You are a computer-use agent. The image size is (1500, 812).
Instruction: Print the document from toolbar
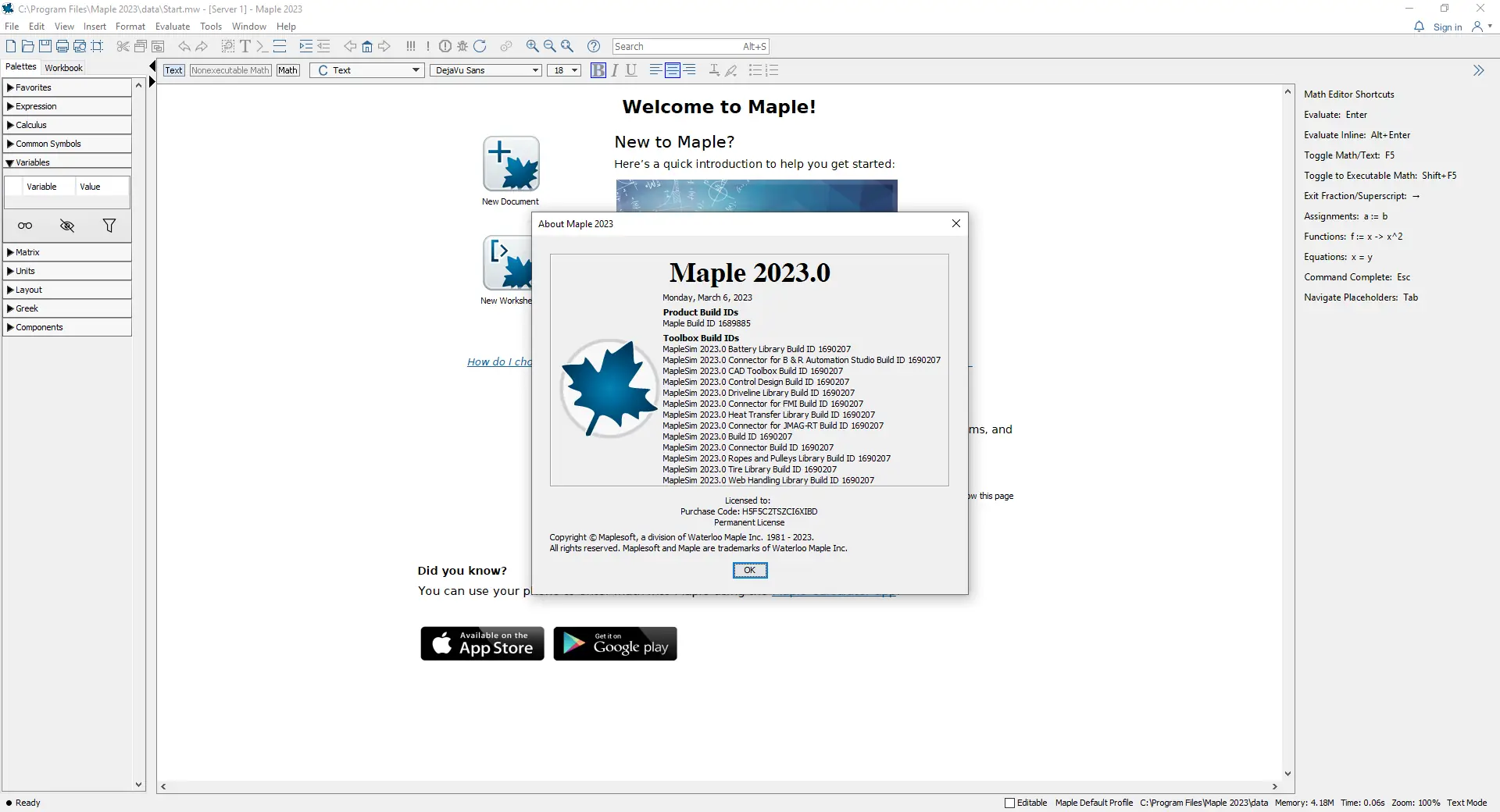(x=62, y=47)
